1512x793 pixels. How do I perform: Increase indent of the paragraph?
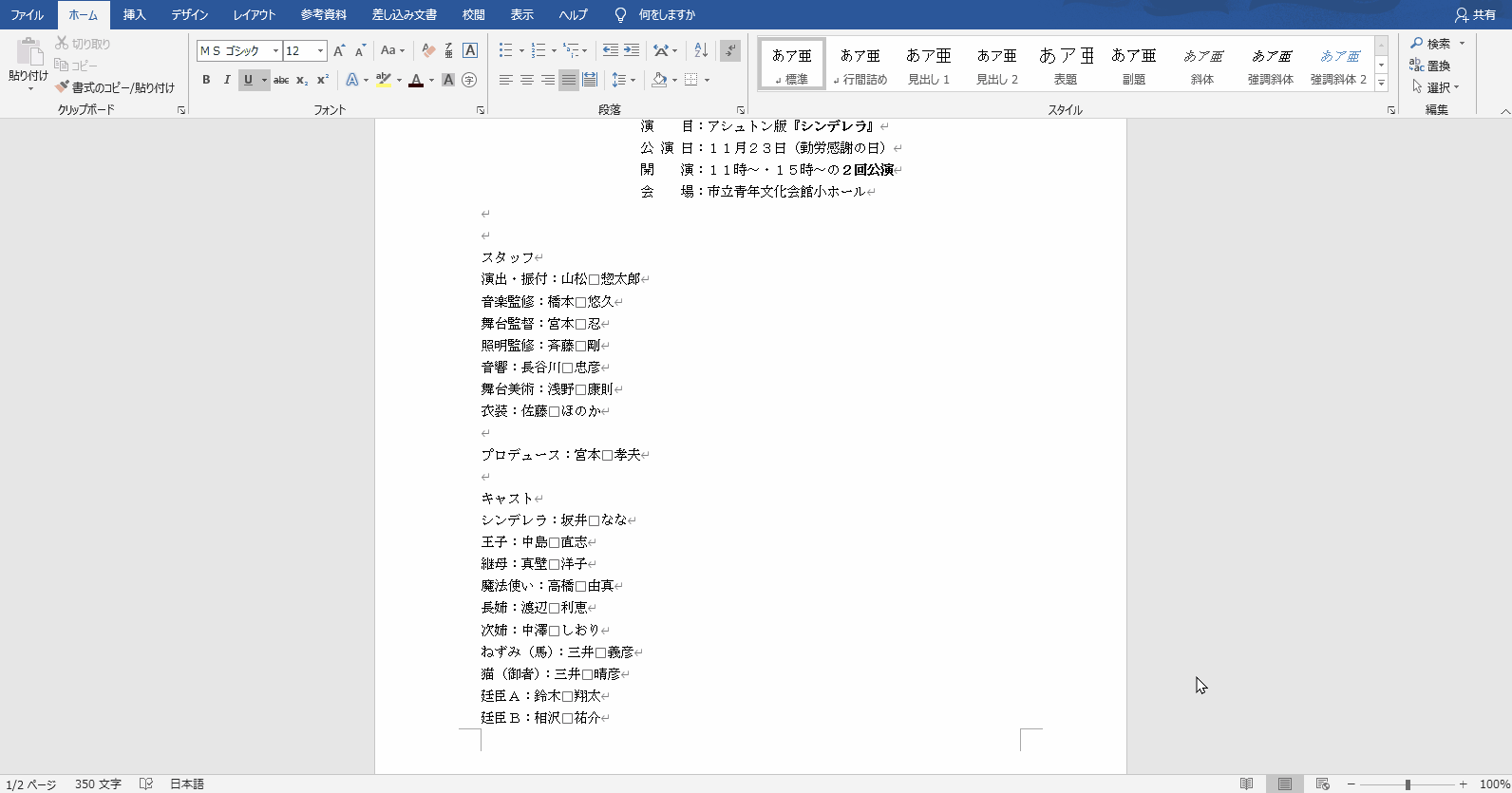click(x=632, y=51)
